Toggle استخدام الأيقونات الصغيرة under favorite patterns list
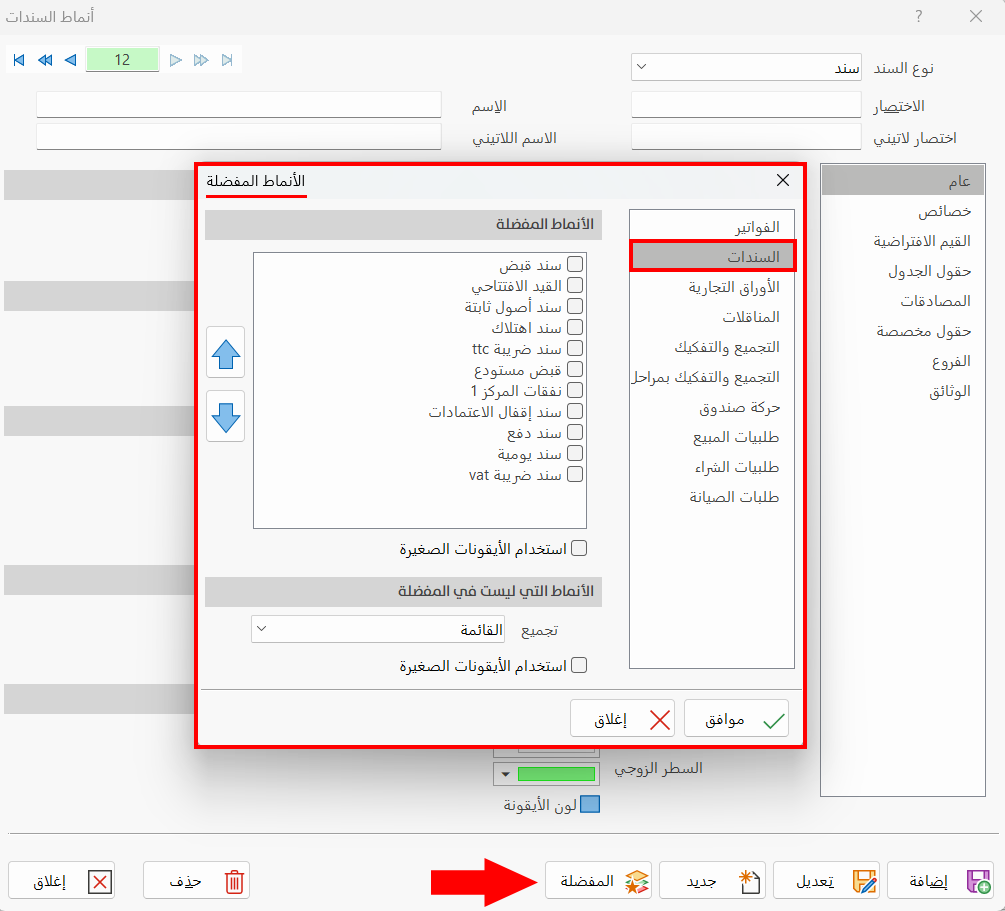This screenshot has height=911, width=1005. (579, 549)
